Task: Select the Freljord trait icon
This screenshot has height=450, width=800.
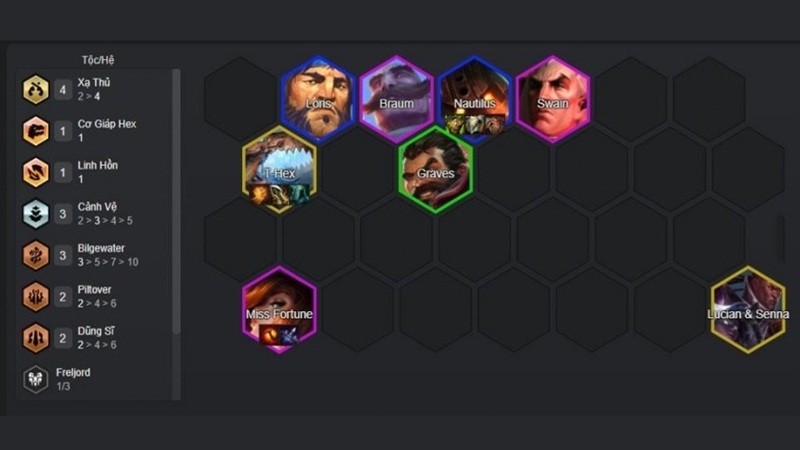Action: (x=36, y=379)
